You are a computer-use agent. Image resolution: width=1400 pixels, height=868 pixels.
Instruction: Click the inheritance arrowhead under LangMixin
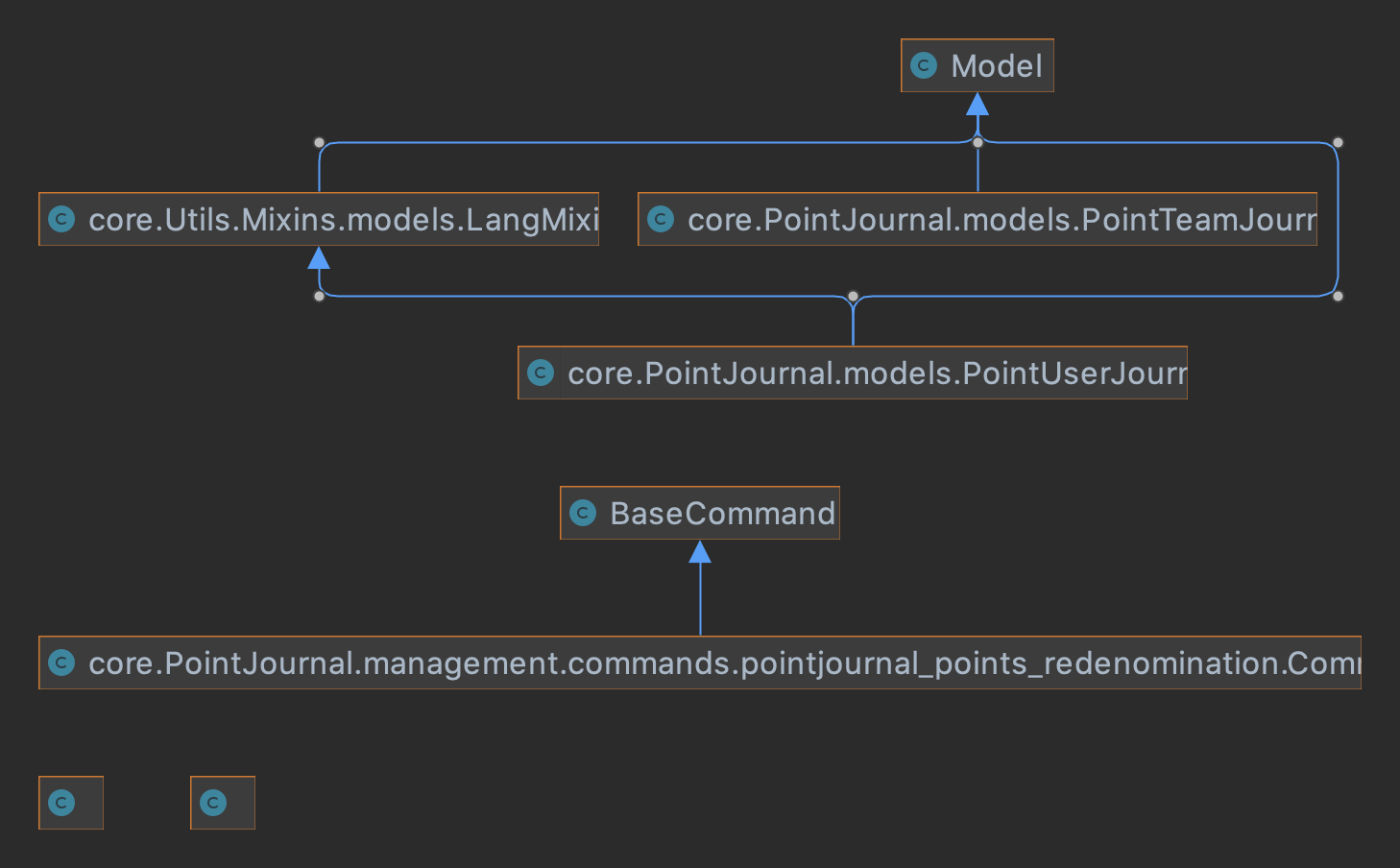[x=319, y=257]
